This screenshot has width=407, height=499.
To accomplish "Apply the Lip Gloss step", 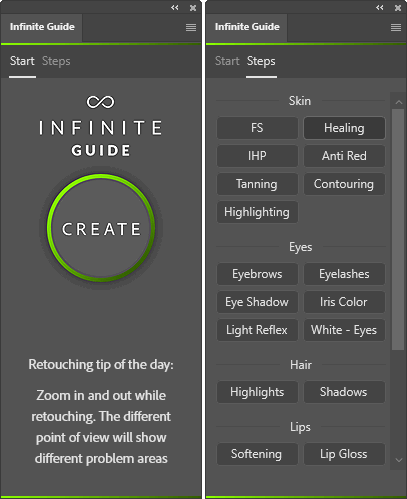I will tap(344, 454).
